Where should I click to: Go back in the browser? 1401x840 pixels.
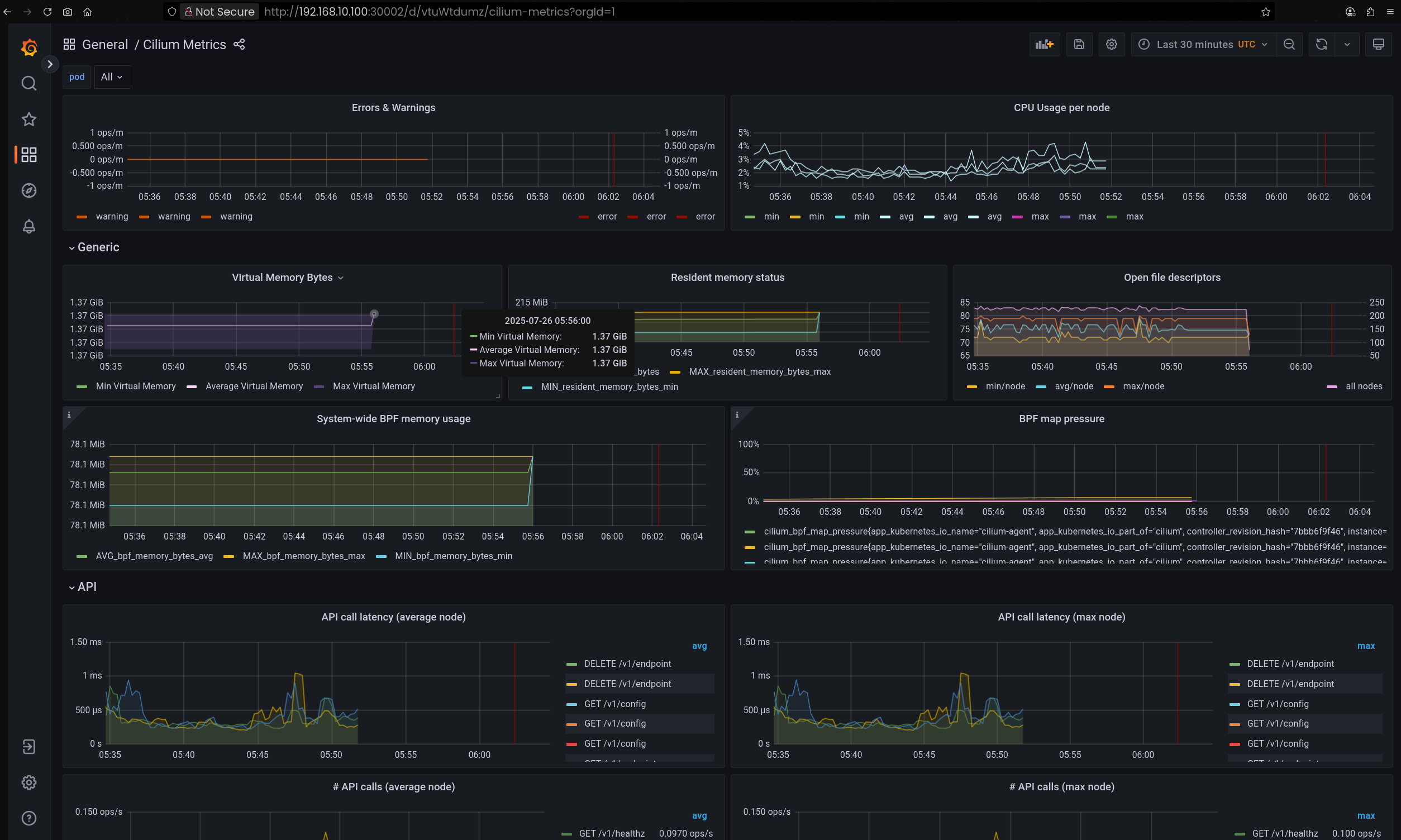[7, 11]
